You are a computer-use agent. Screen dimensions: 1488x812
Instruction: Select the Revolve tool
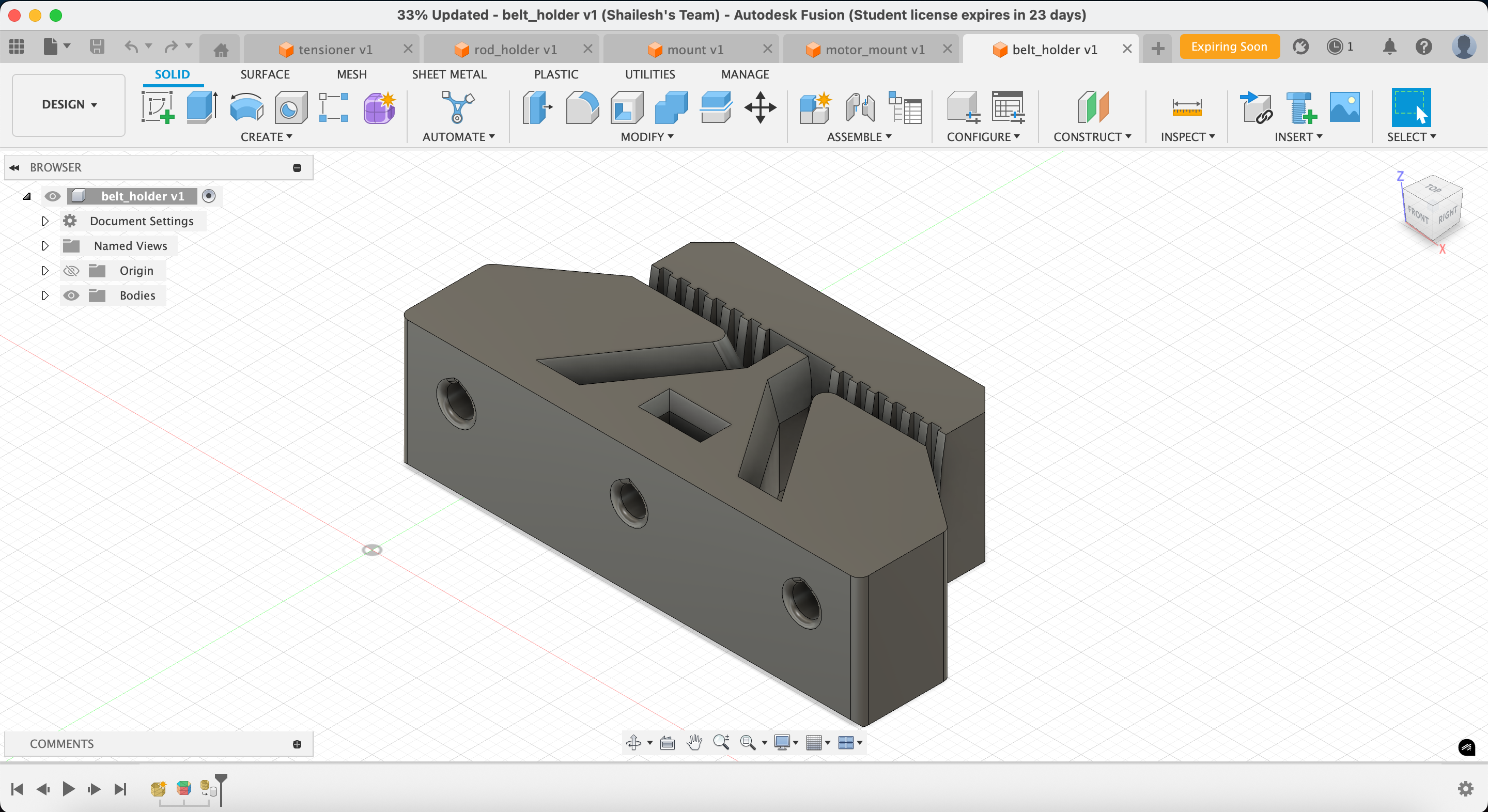(x=246, y=107)
